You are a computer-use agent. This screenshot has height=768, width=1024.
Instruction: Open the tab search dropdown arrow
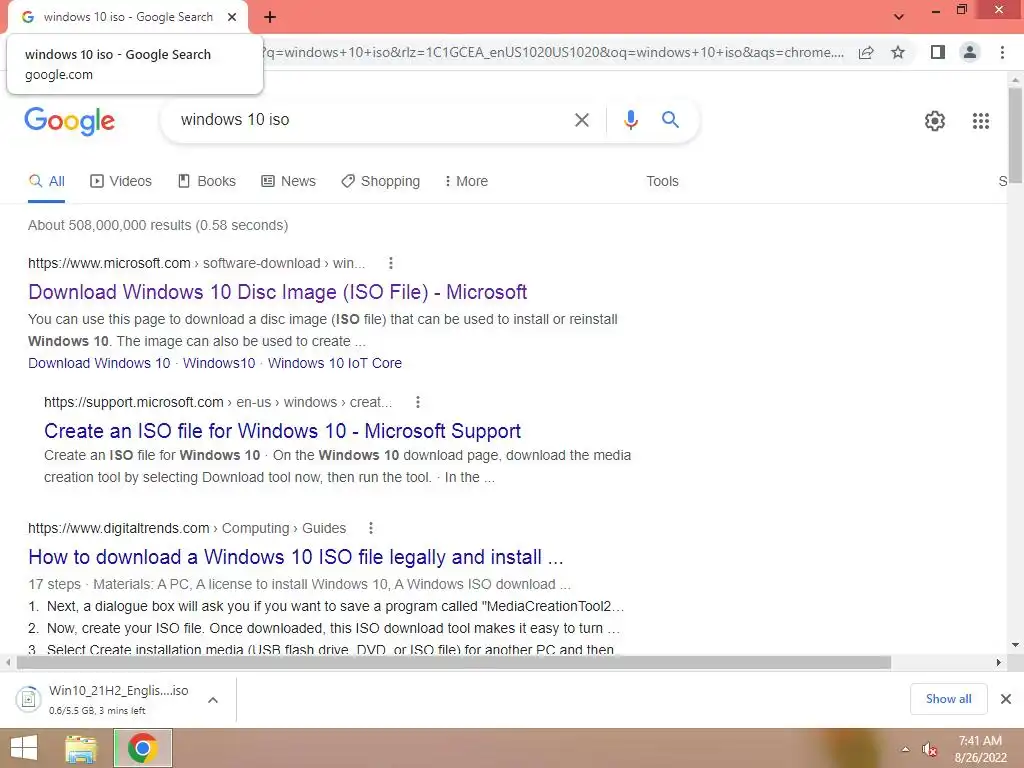pos(899,17)
